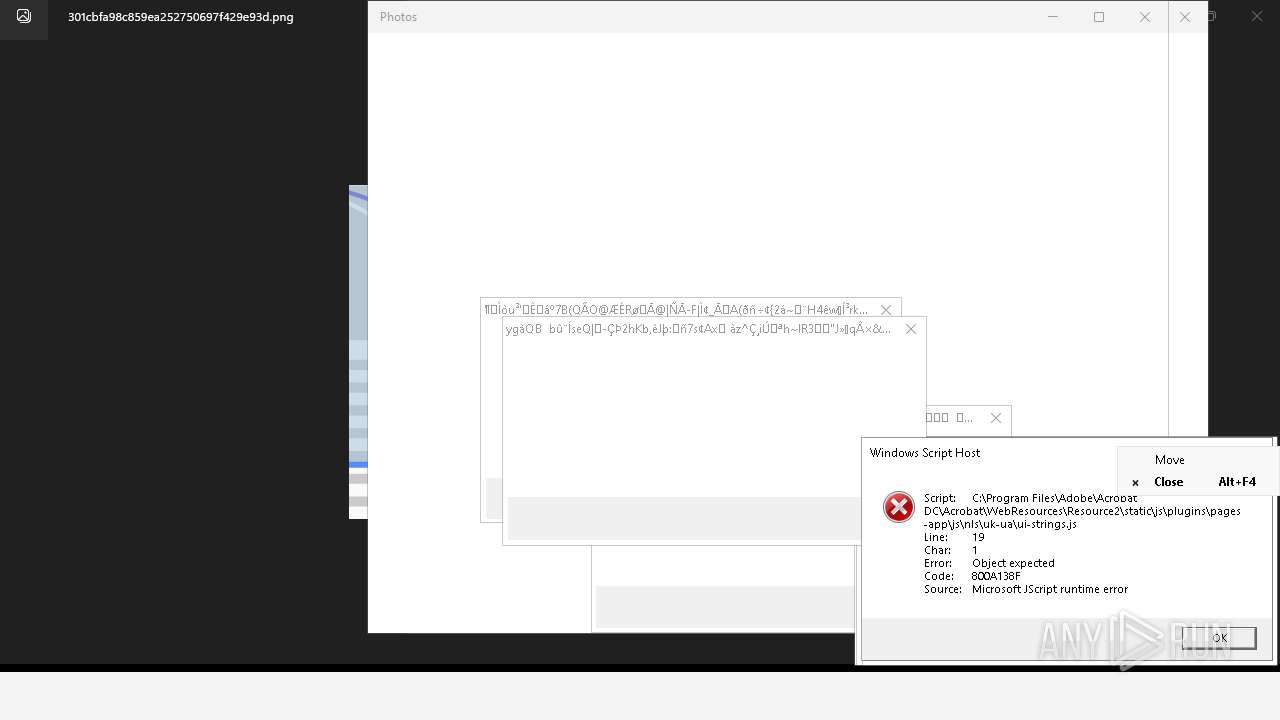Select the file name 301cbfa98c859ea252750697f429e93d.png
This screenshot has width=1280, height=720.
tap(181, 17)
